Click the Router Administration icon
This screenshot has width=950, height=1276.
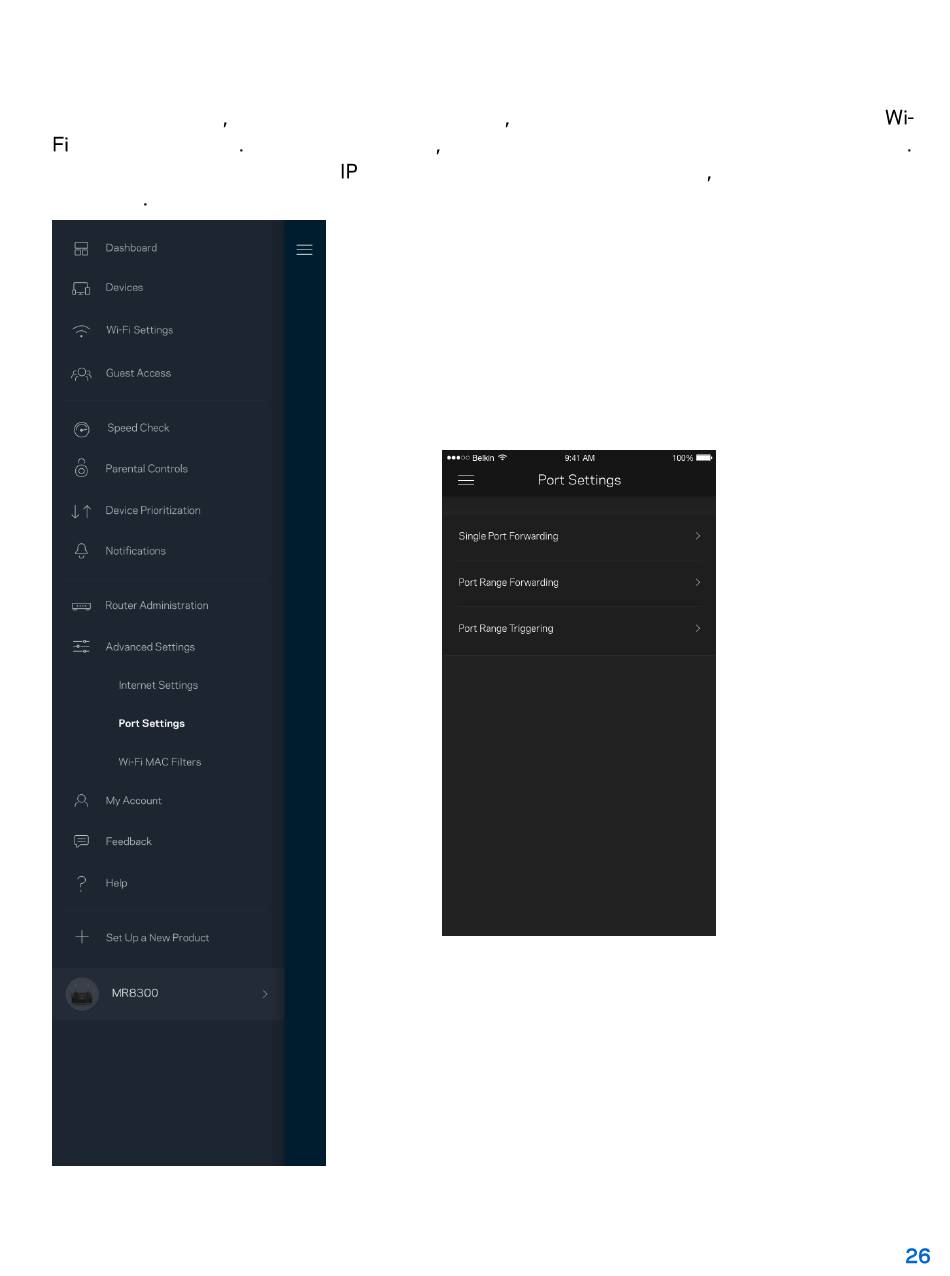pos(82,606)
